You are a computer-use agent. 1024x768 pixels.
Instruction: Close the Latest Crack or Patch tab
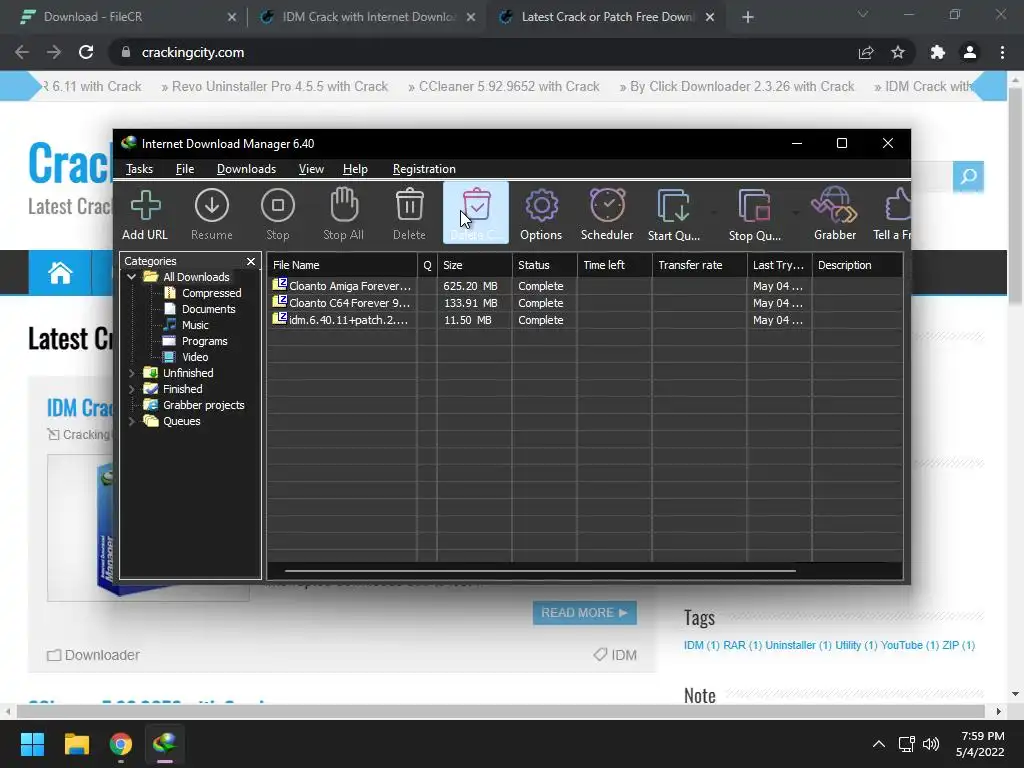coord(710,17)
